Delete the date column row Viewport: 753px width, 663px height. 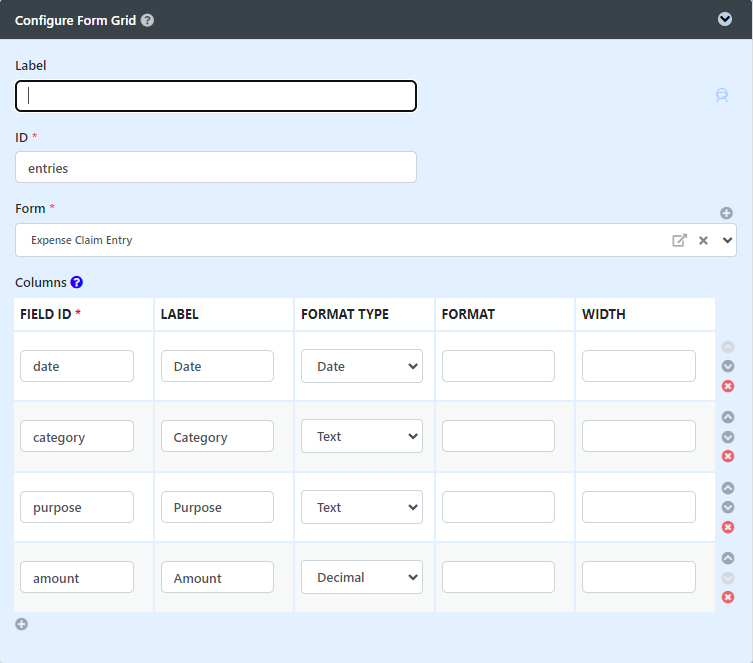tap(728, 386)
